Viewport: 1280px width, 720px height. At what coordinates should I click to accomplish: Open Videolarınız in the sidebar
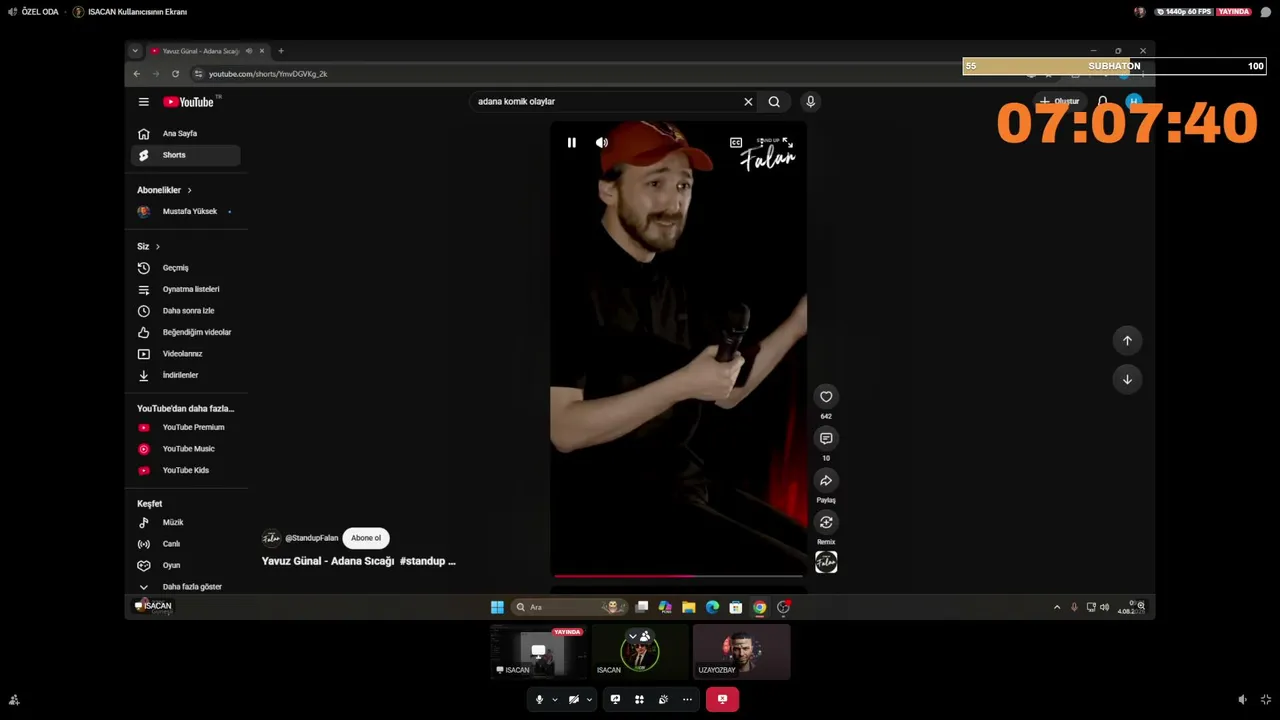(x=186, y=354)
